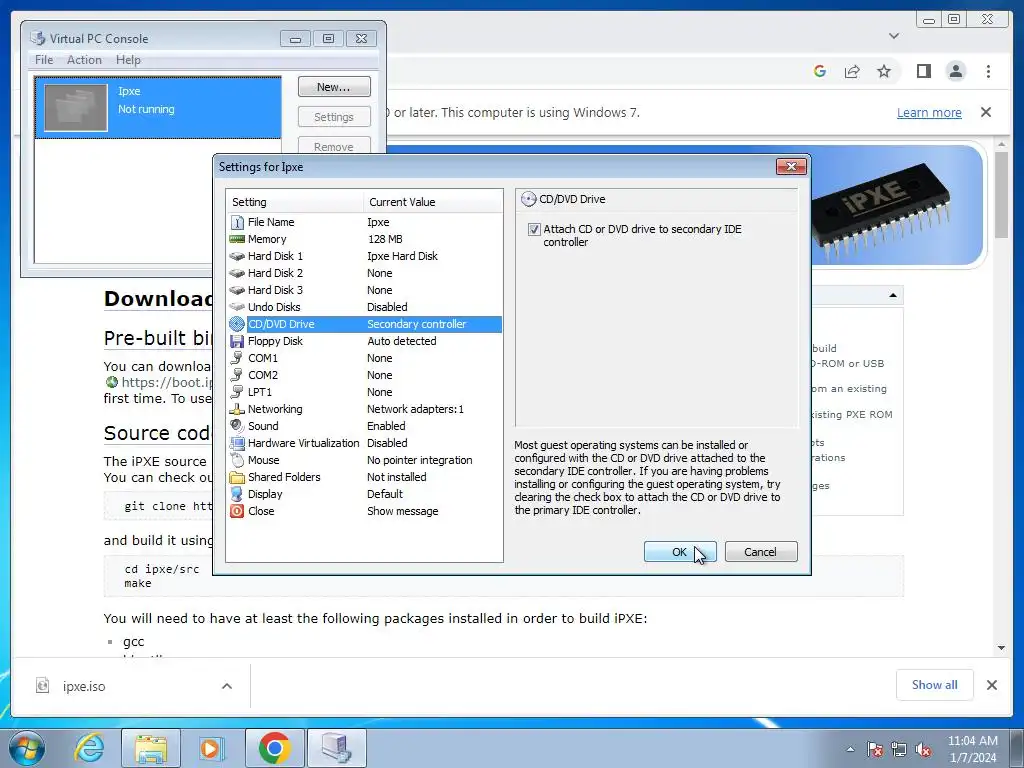Screen dimensions: 1024x768
Task: Open Chrome three-dot menu
Action: [x=988, y=71]
